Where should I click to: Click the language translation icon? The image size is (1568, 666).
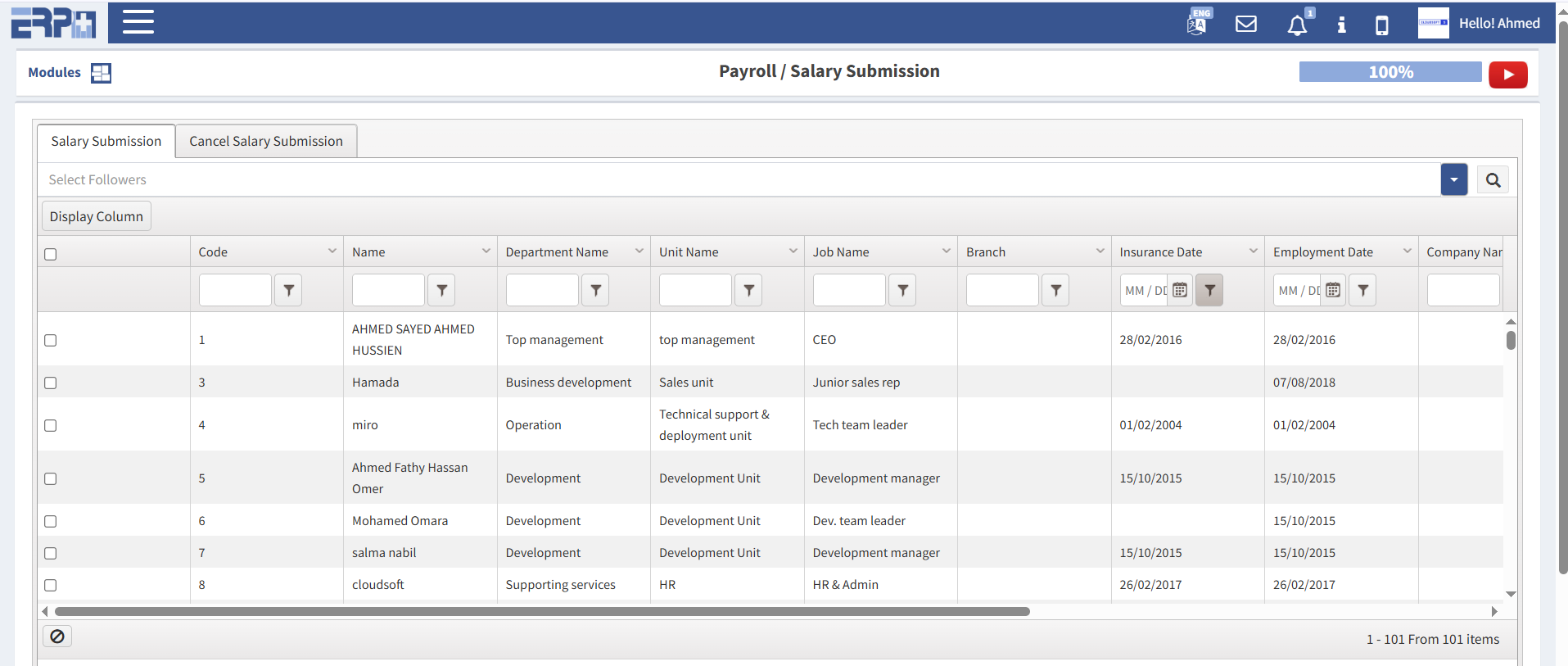(1197, 24)
